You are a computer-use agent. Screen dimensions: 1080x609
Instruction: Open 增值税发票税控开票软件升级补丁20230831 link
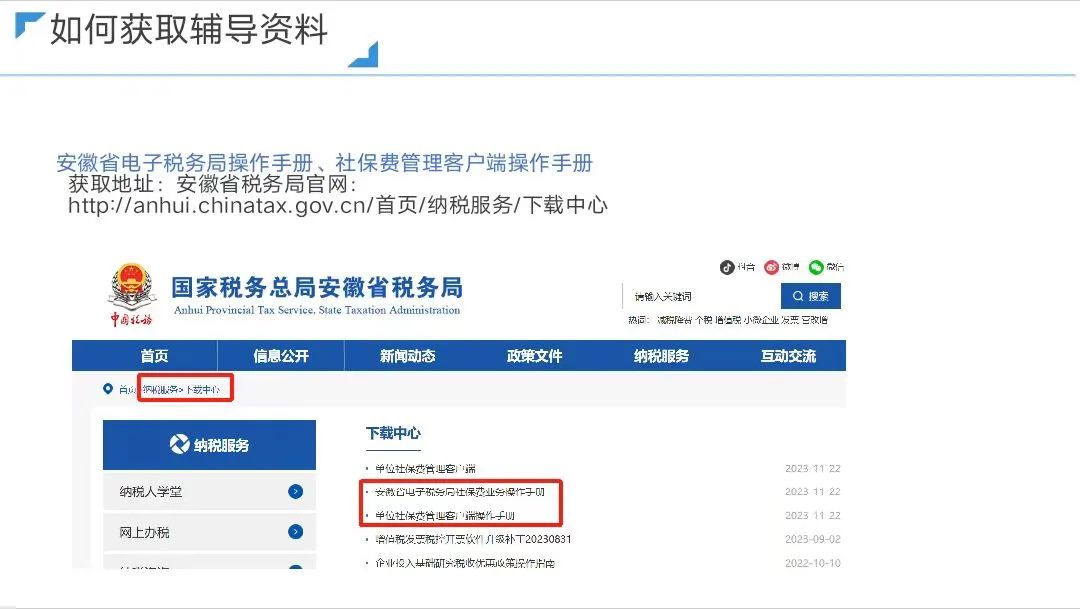[472, 539]
